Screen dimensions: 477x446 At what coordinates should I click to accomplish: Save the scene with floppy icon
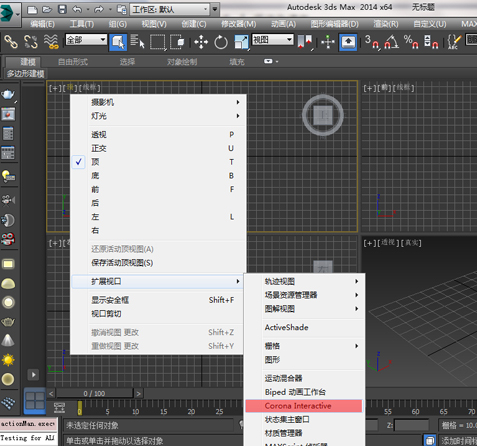tap(62, 9)
